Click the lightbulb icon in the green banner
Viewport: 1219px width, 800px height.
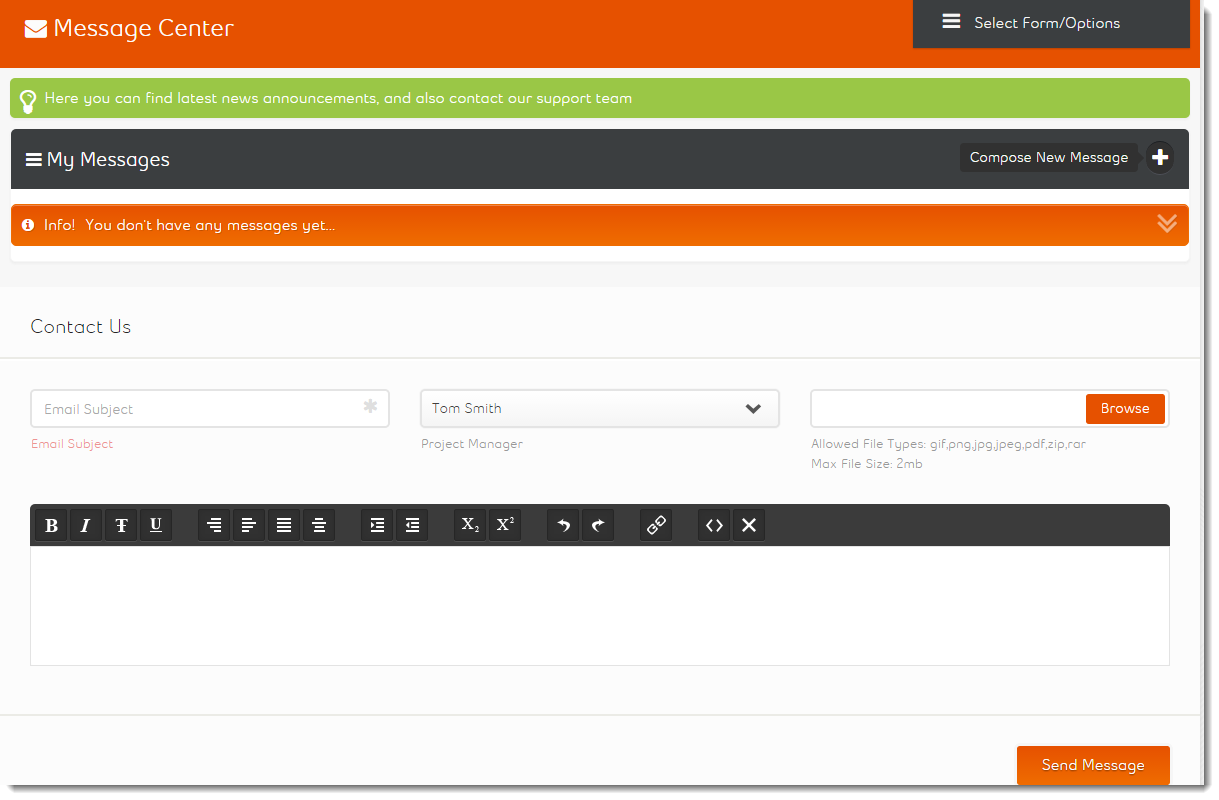pyautogui.click(x=28, y=100)
